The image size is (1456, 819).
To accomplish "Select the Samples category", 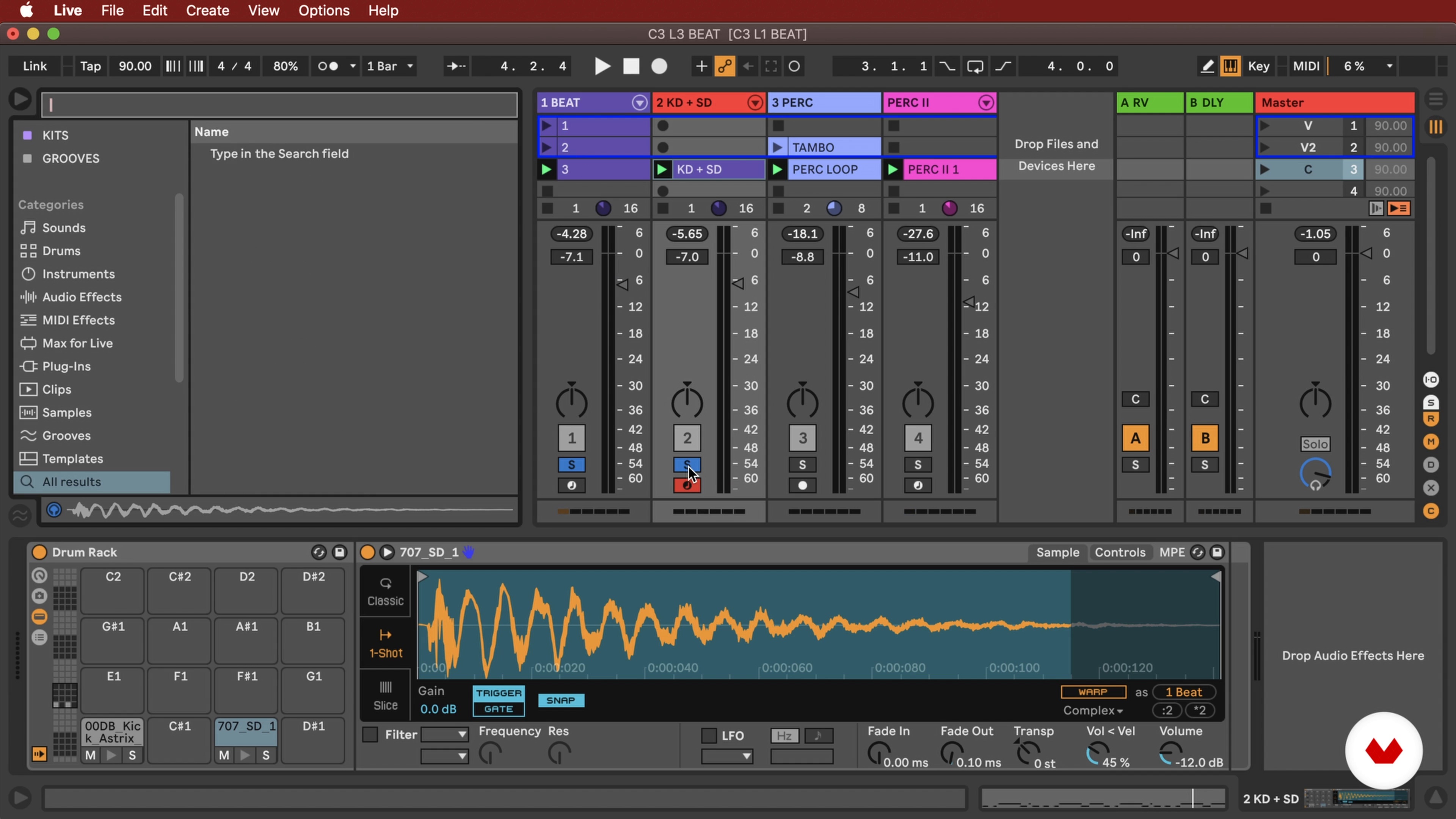I will click(67, 413).
